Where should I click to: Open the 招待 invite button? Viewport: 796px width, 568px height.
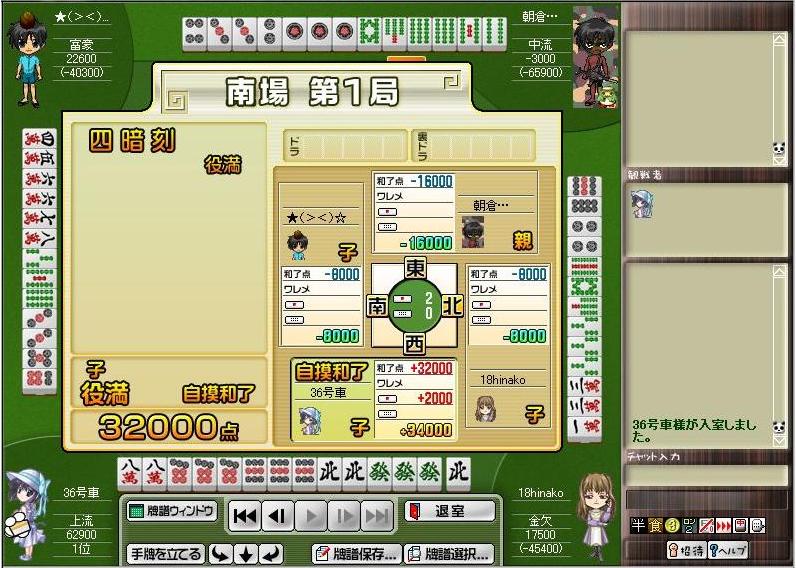point(687,550)
